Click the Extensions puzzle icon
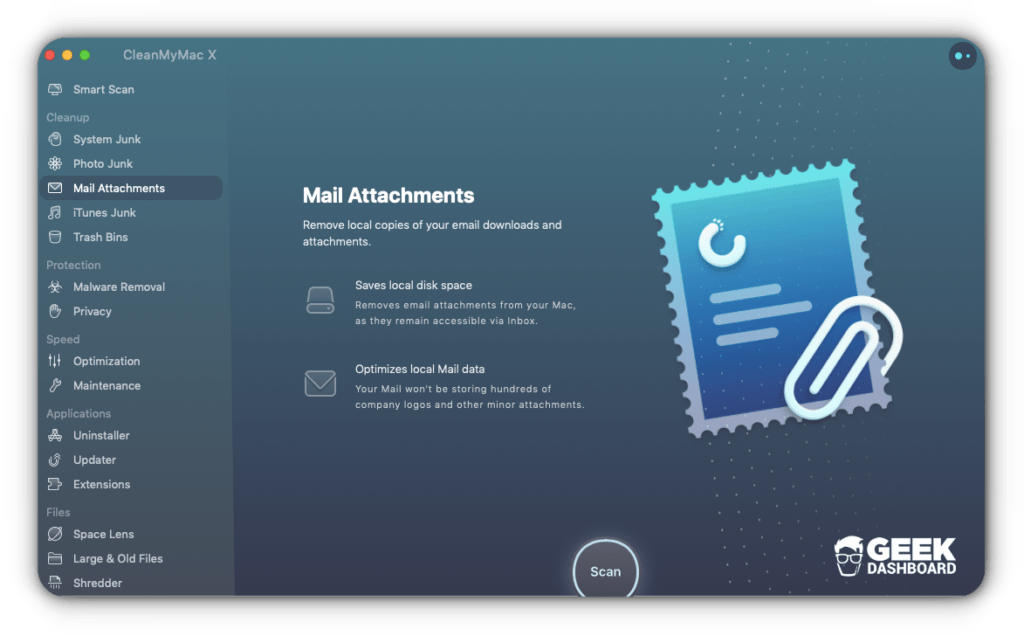The image size is (1024, 636). (x=55, y=485)
